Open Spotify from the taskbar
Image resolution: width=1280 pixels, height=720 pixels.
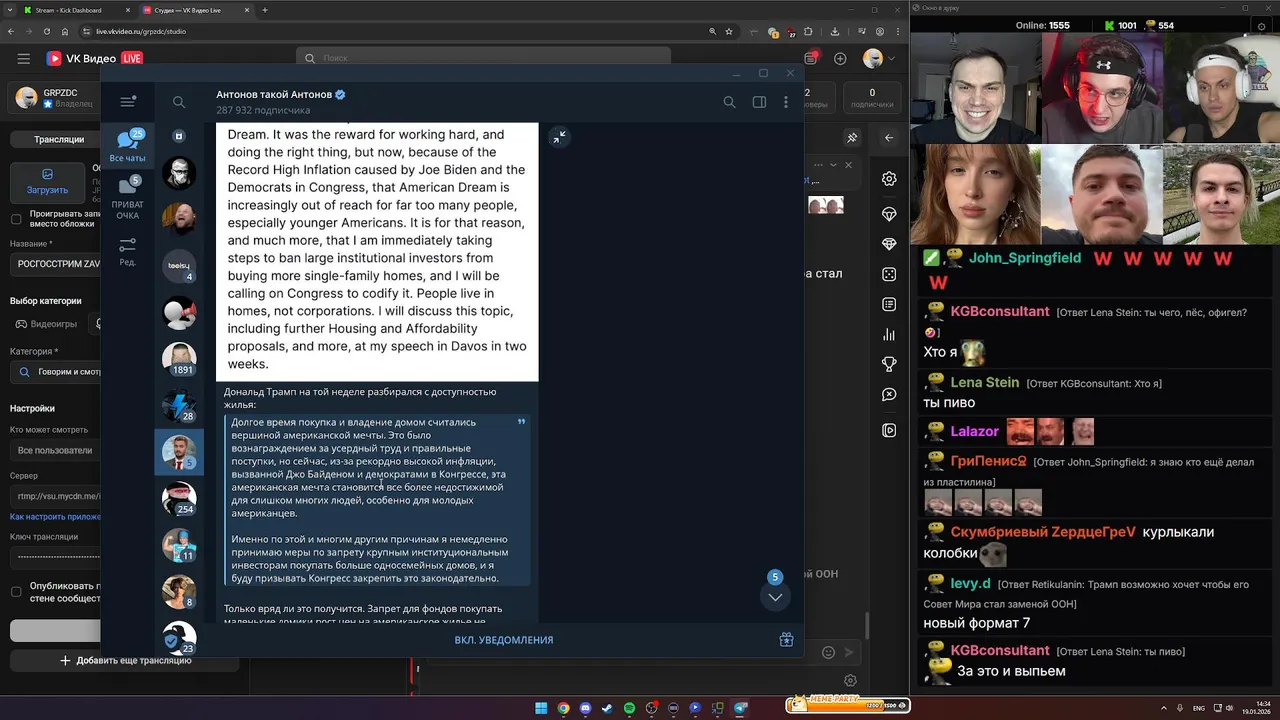pyautogui.click(x=629, y=708)
